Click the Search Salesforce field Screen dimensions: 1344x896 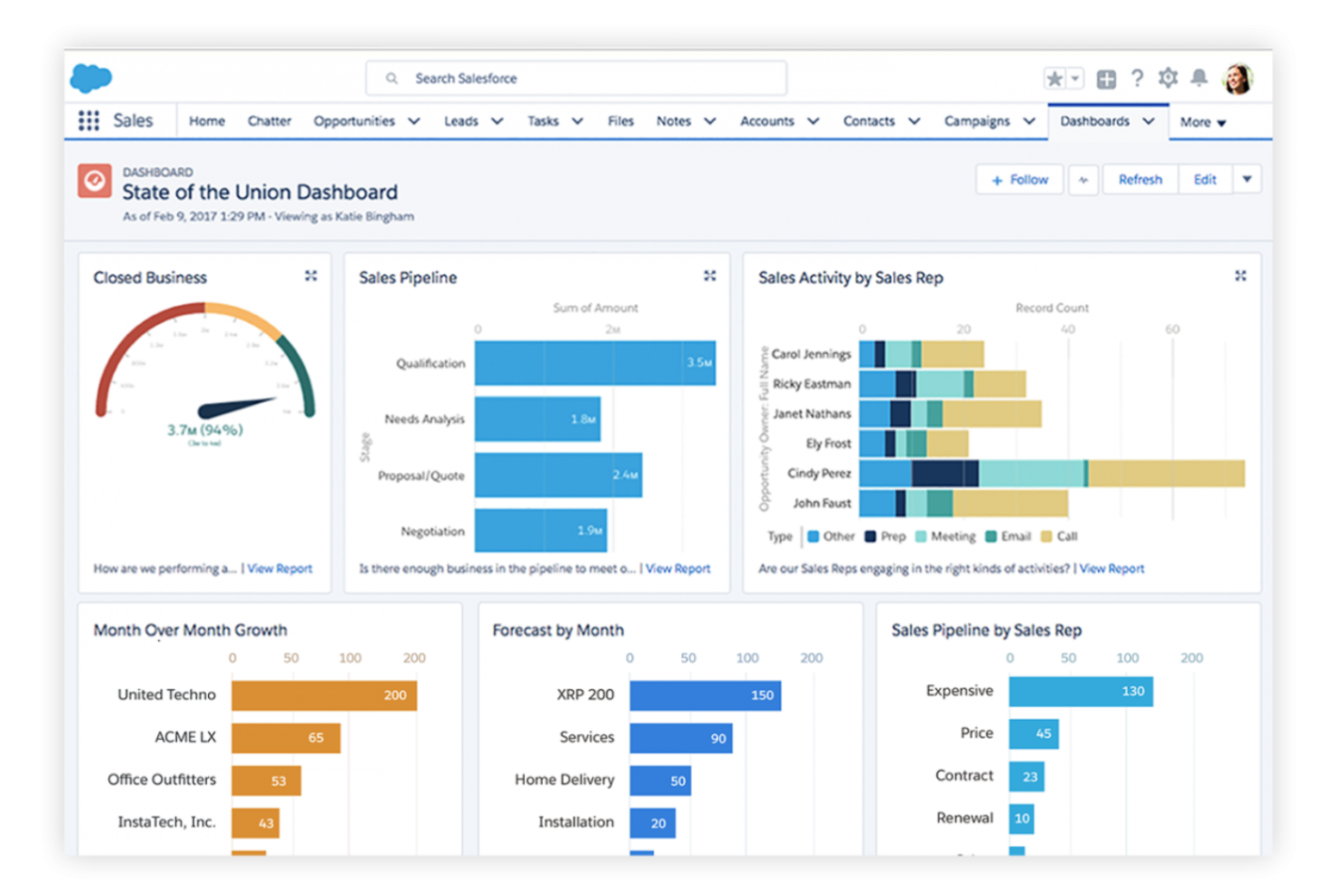point(576,78)
